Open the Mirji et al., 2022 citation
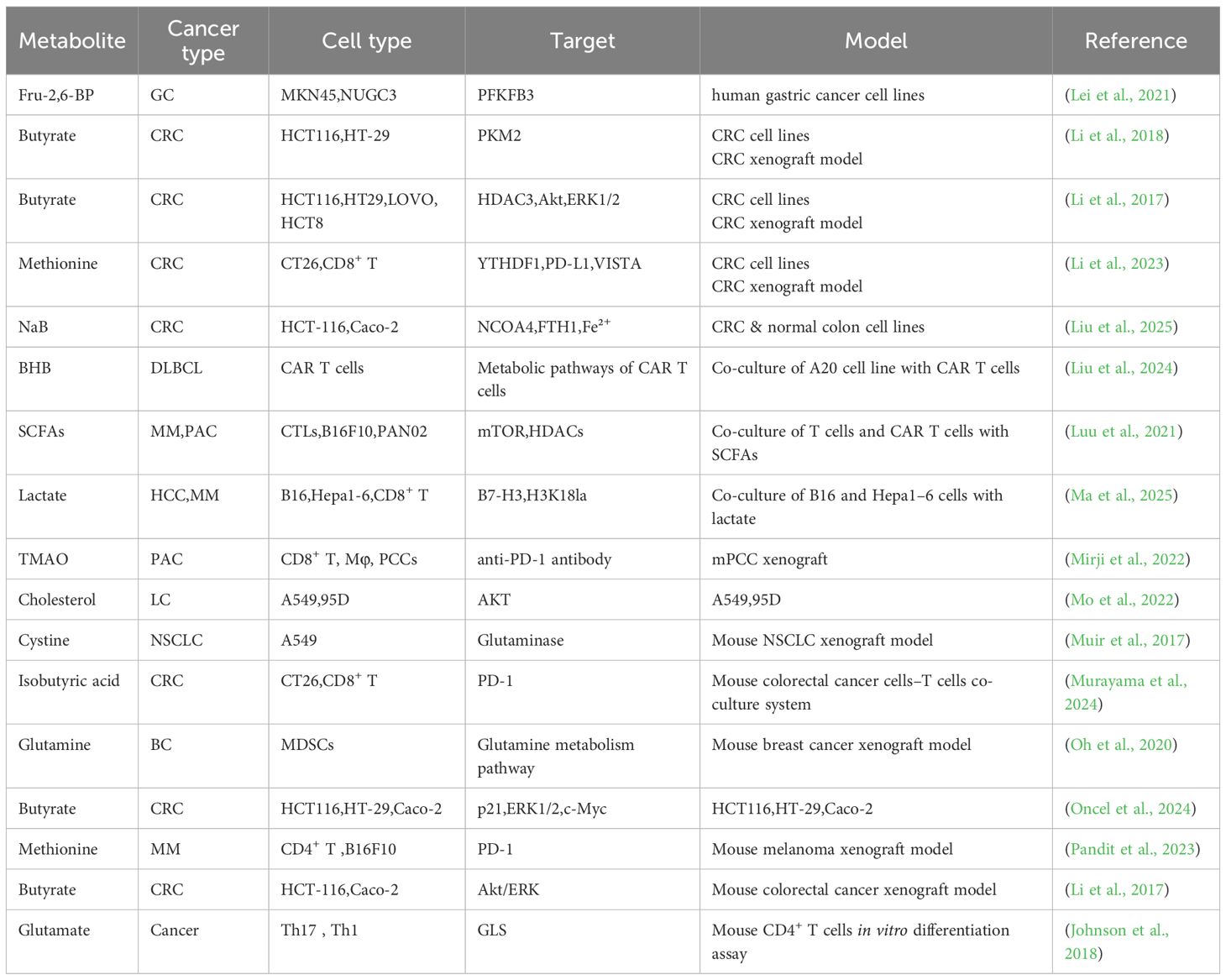The height and width of the screenshot is (980, 1226). [1128, 558]
